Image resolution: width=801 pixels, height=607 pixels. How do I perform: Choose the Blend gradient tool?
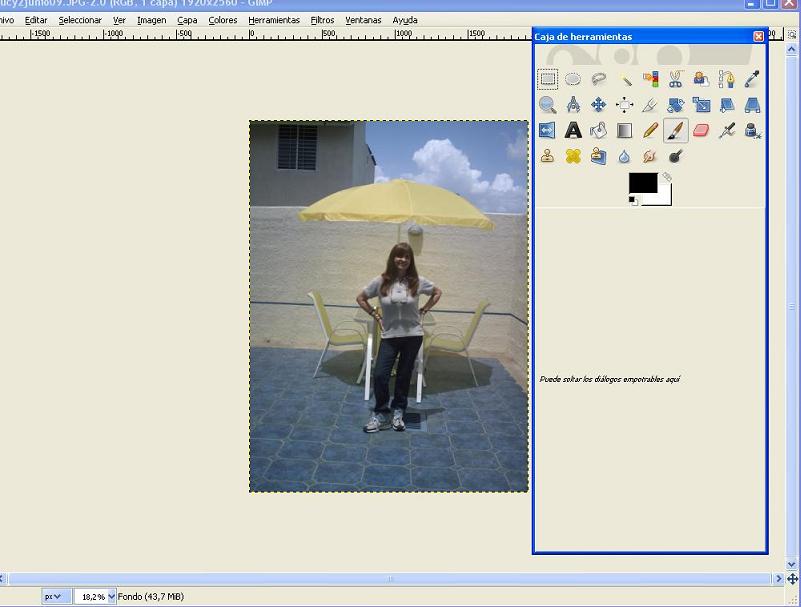624,130
